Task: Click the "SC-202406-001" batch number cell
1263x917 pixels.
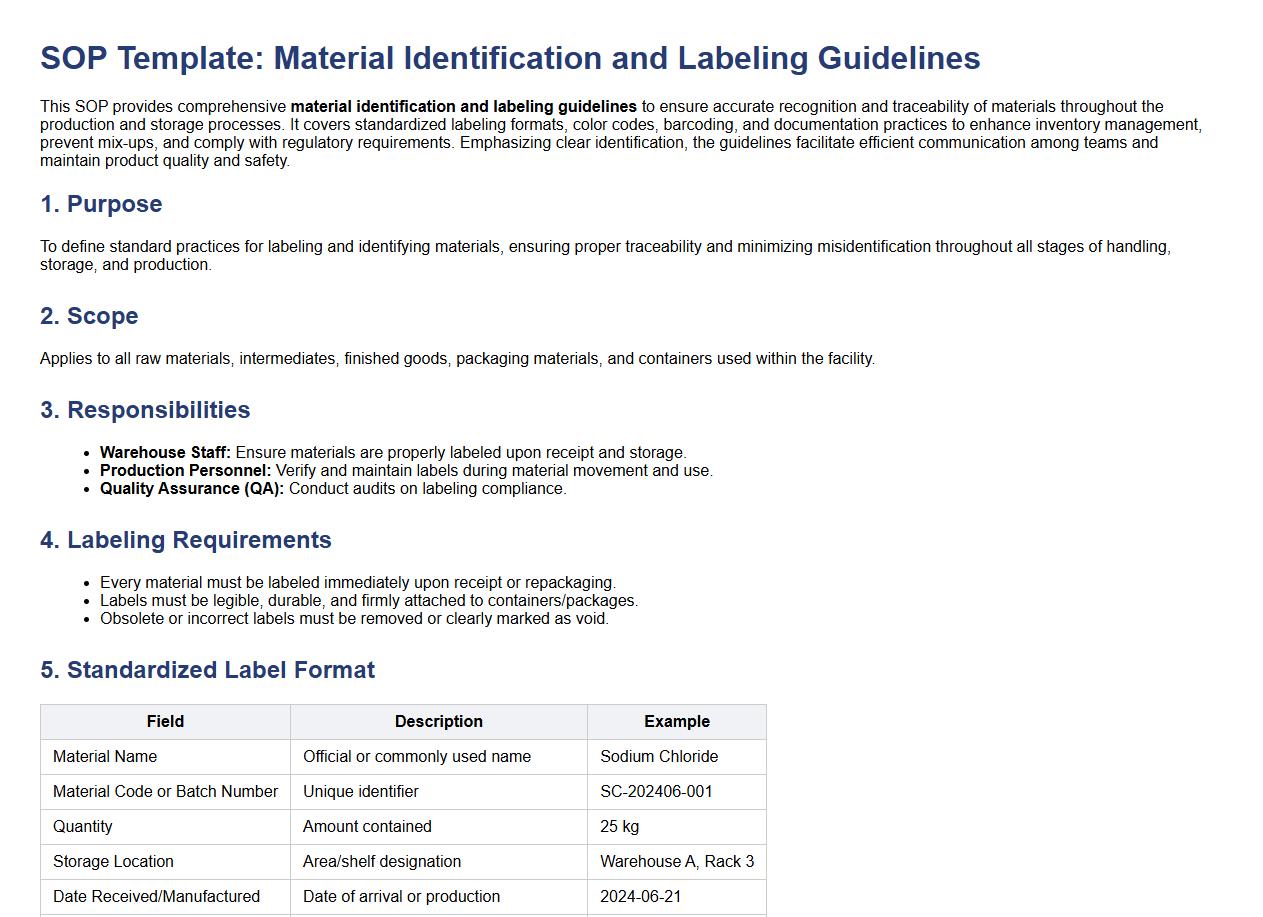Action: [x=656, y=791]
